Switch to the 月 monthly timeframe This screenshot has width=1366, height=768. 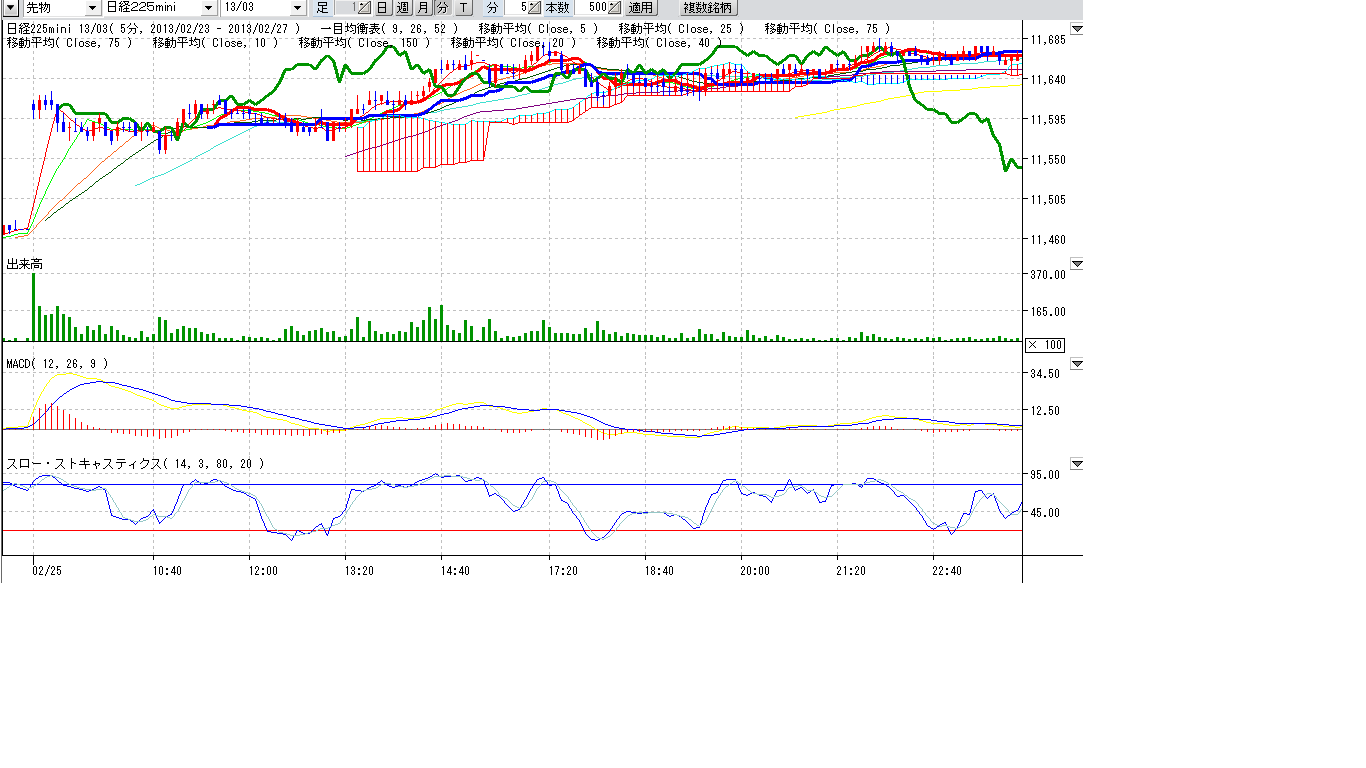click(x=423, y=8)
